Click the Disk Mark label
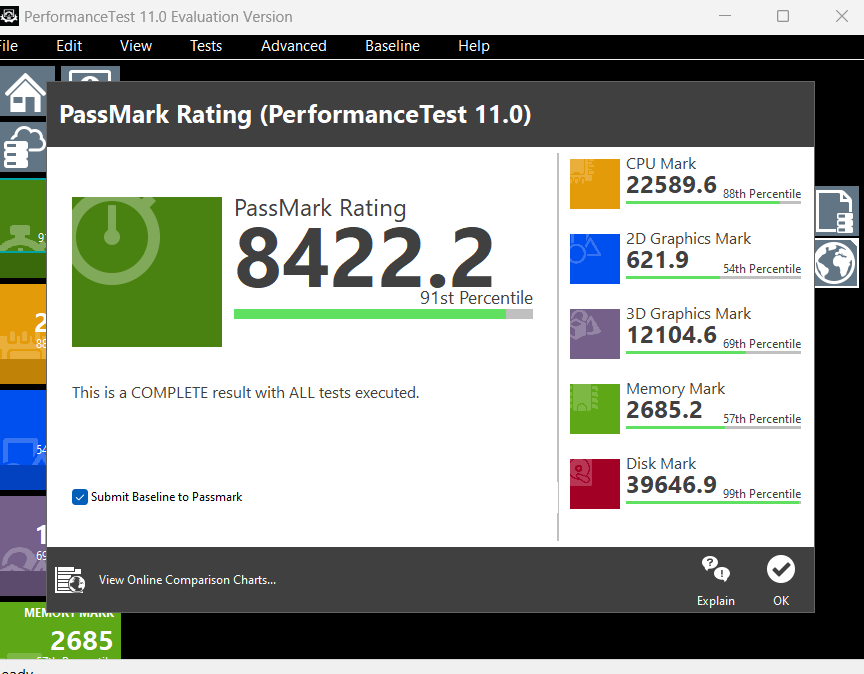864x674 pixels. [661, 463]
